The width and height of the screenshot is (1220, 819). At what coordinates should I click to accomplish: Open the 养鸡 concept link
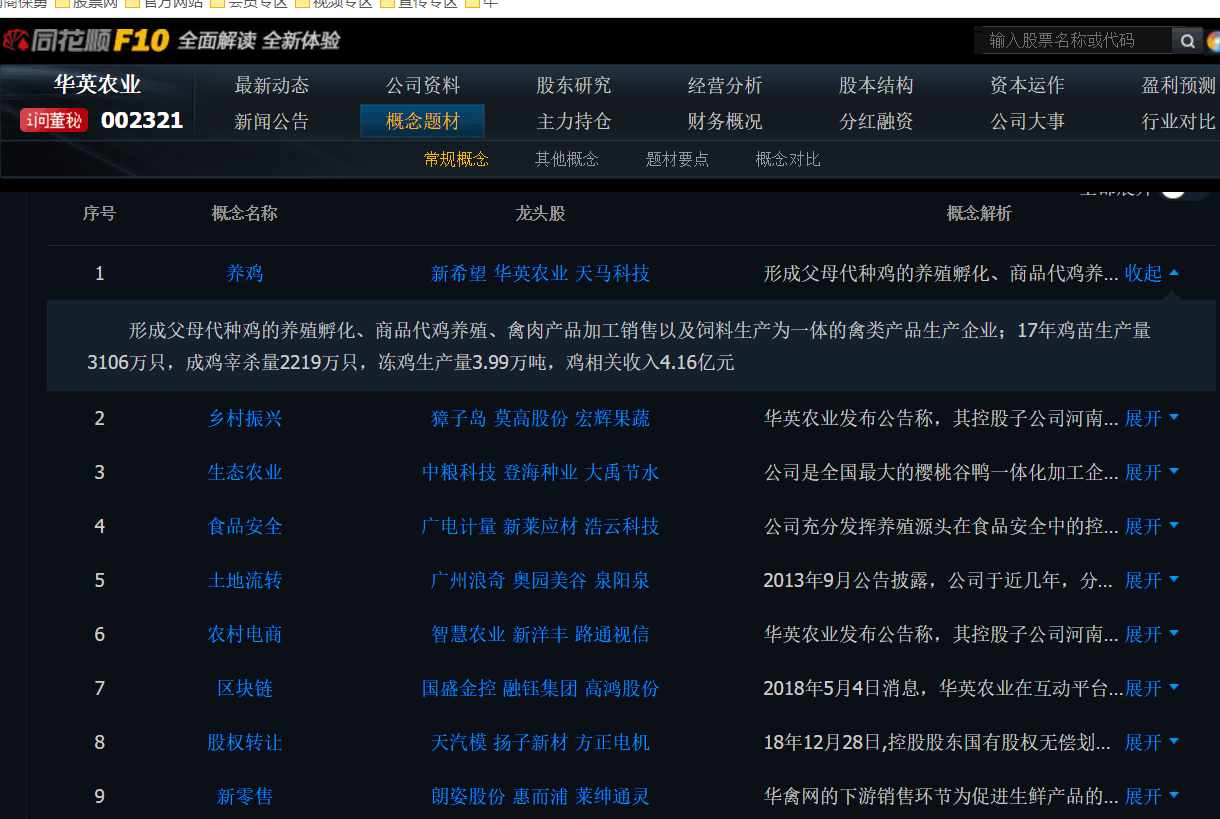point(245,273)
